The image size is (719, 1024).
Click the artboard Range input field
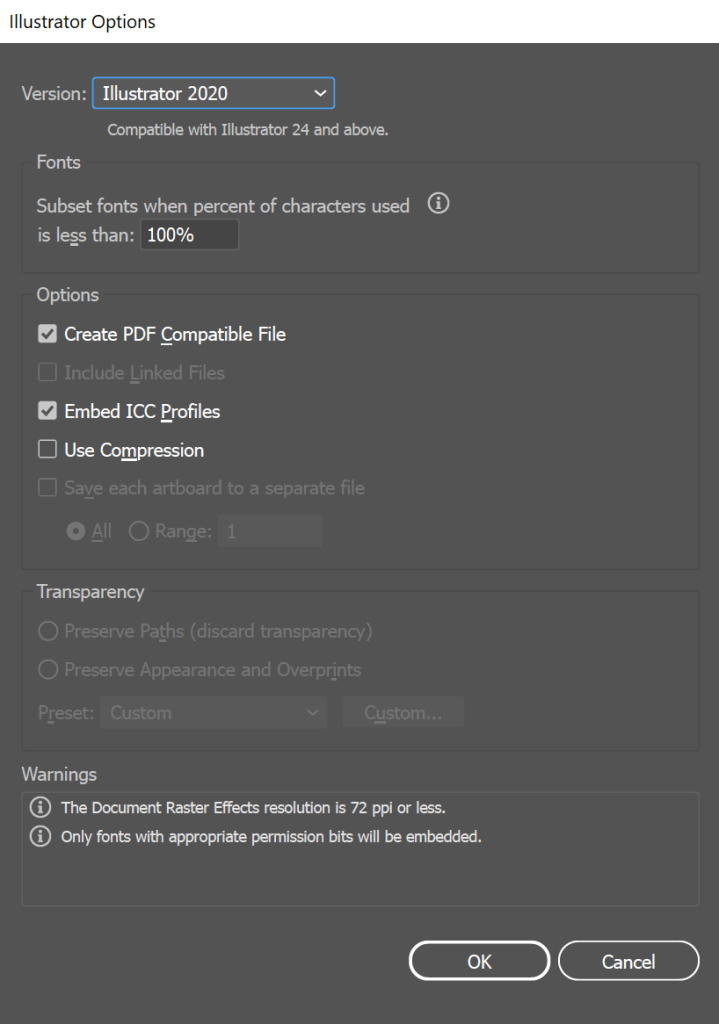click(271, 532)
